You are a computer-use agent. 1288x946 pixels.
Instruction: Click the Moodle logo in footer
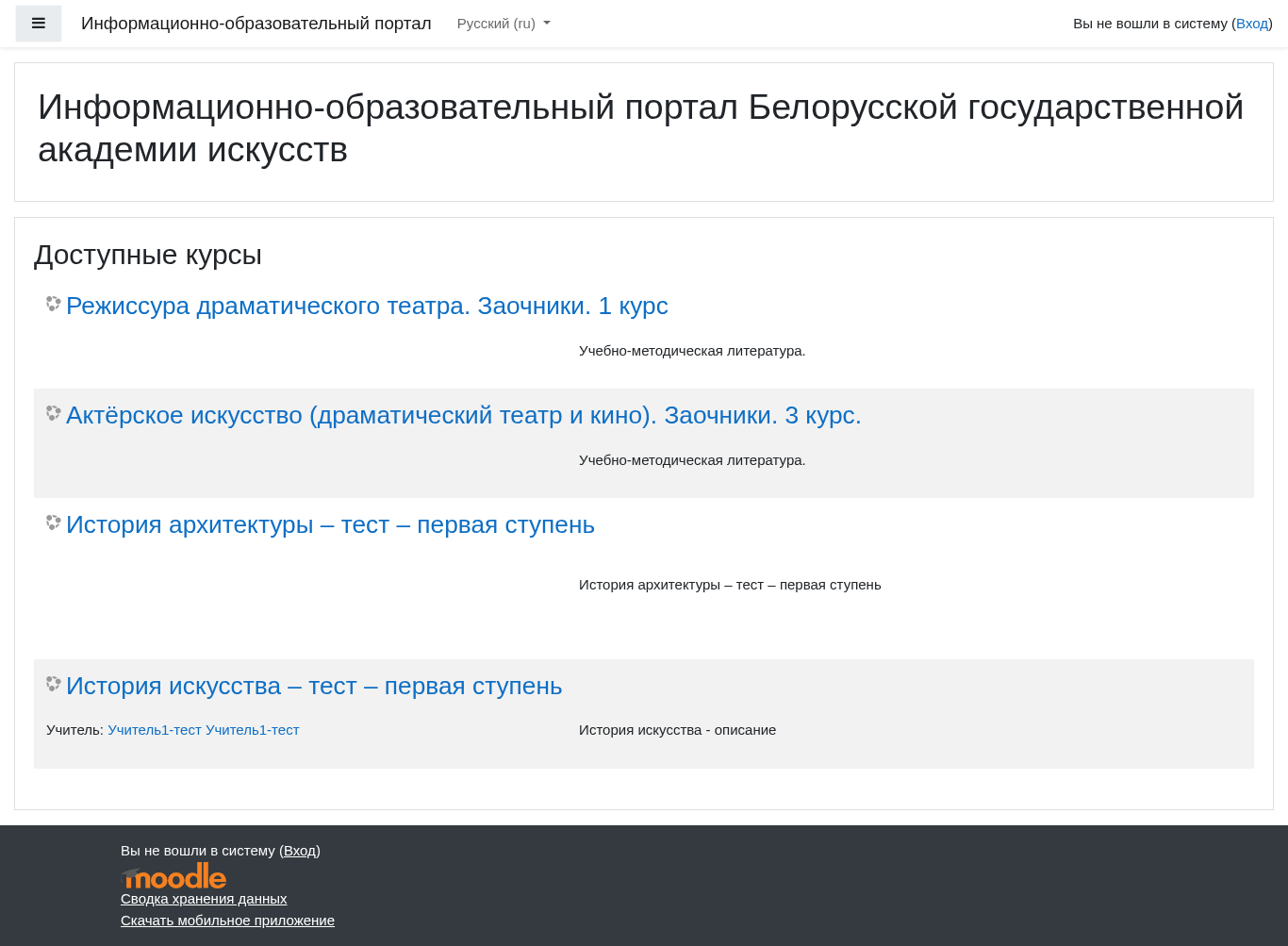(173, 876)
